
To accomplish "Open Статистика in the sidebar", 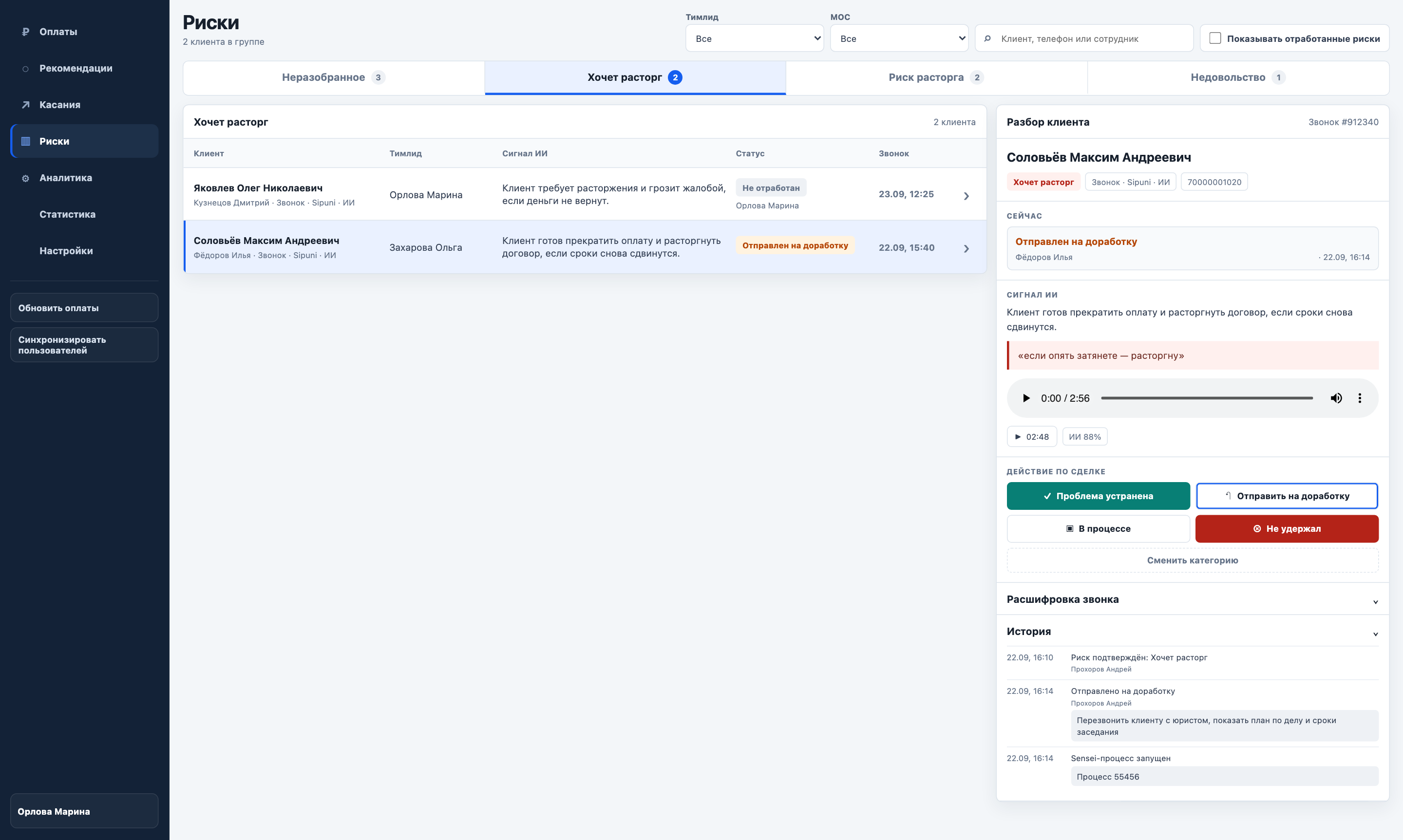I will pos(84,214).
